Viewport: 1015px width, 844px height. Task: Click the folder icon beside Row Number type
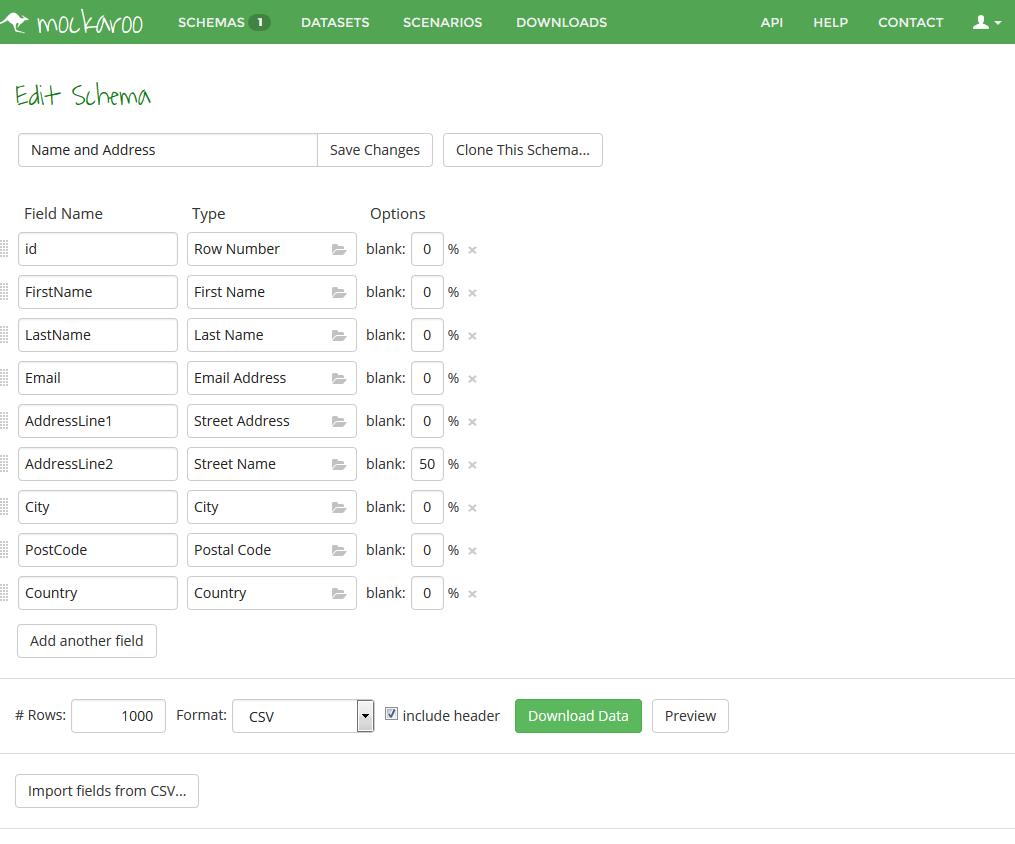point(340,249)
